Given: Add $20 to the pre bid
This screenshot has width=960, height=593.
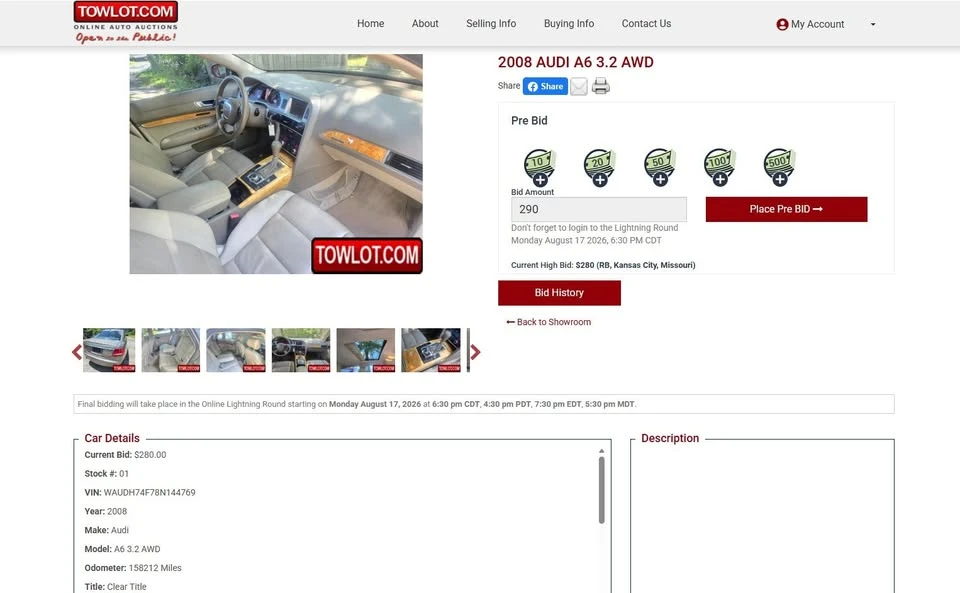Looking at the screenshot, I should pos(599,167).
